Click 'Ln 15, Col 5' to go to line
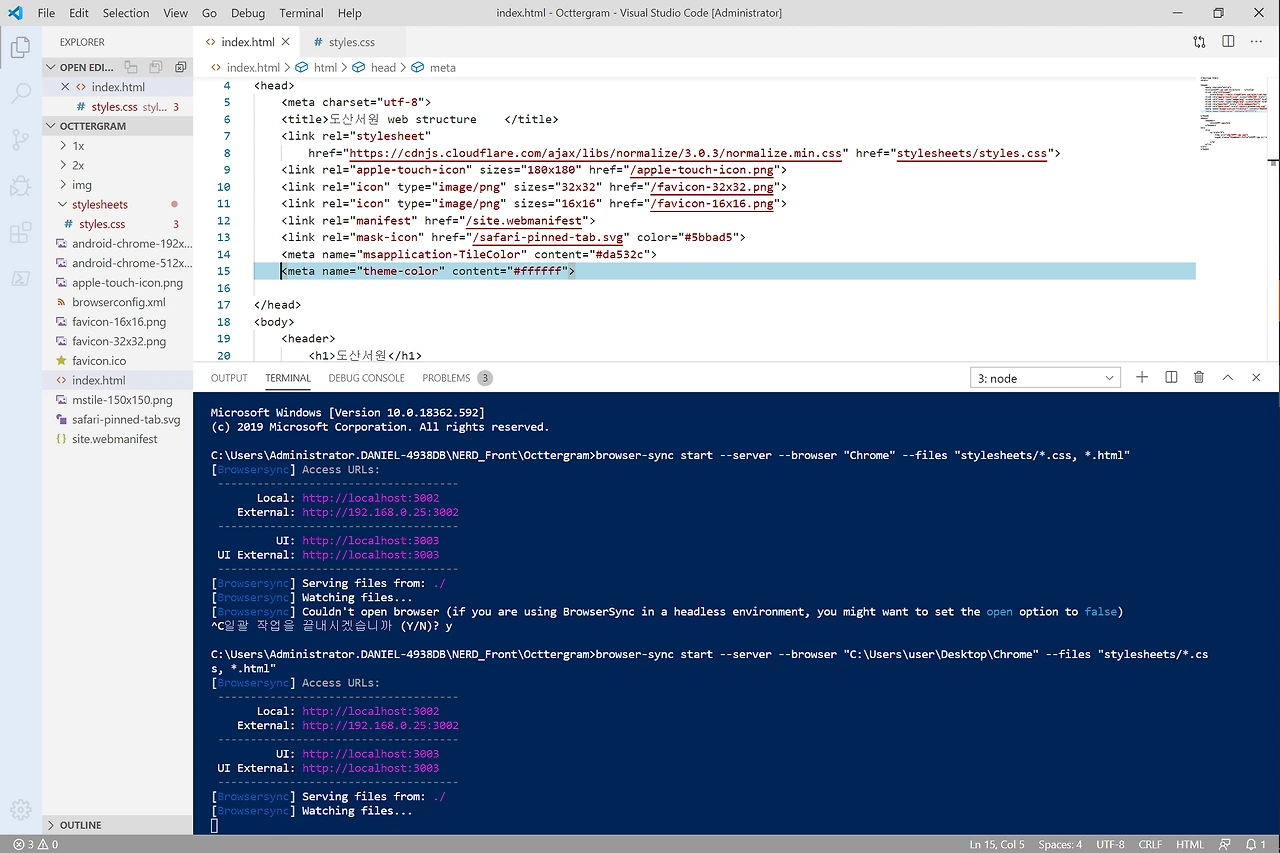This screenshot has height=853, width=1280. coord(997,844)
